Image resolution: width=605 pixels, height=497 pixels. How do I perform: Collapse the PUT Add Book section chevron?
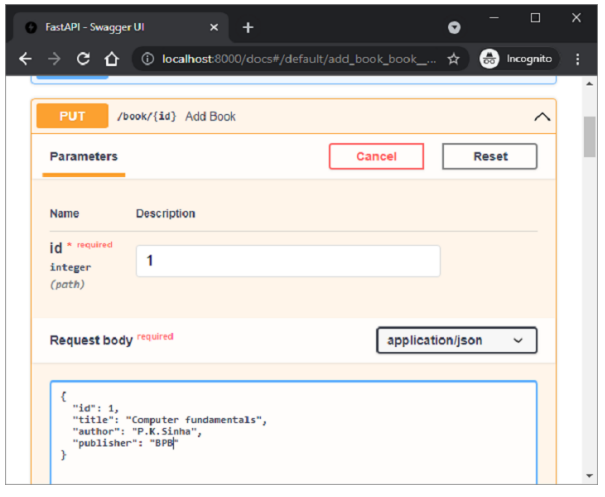point(542,117)
